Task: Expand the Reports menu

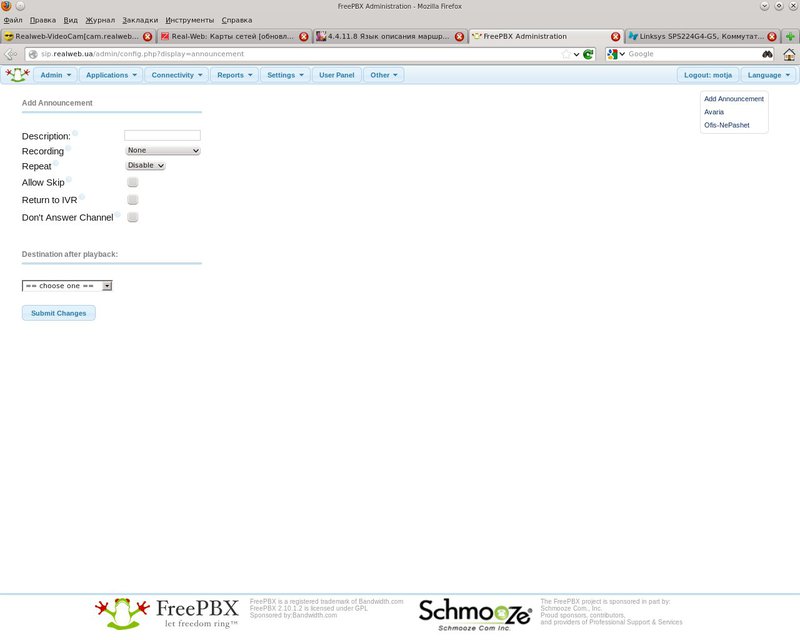Action: tap(235, 75)
